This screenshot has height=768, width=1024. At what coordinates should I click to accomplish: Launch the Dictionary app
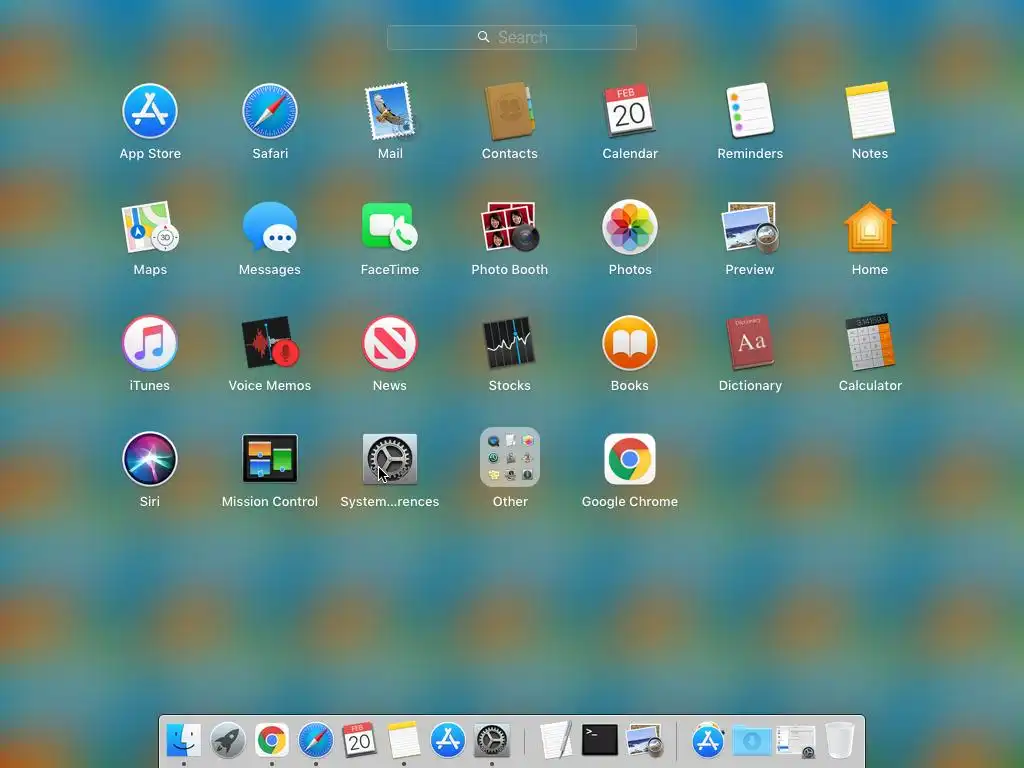(x=750, y=344)
